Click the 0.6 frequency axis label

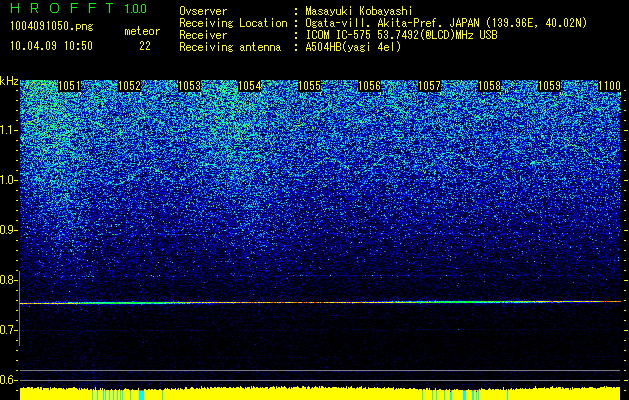click(x=9, y=380)
